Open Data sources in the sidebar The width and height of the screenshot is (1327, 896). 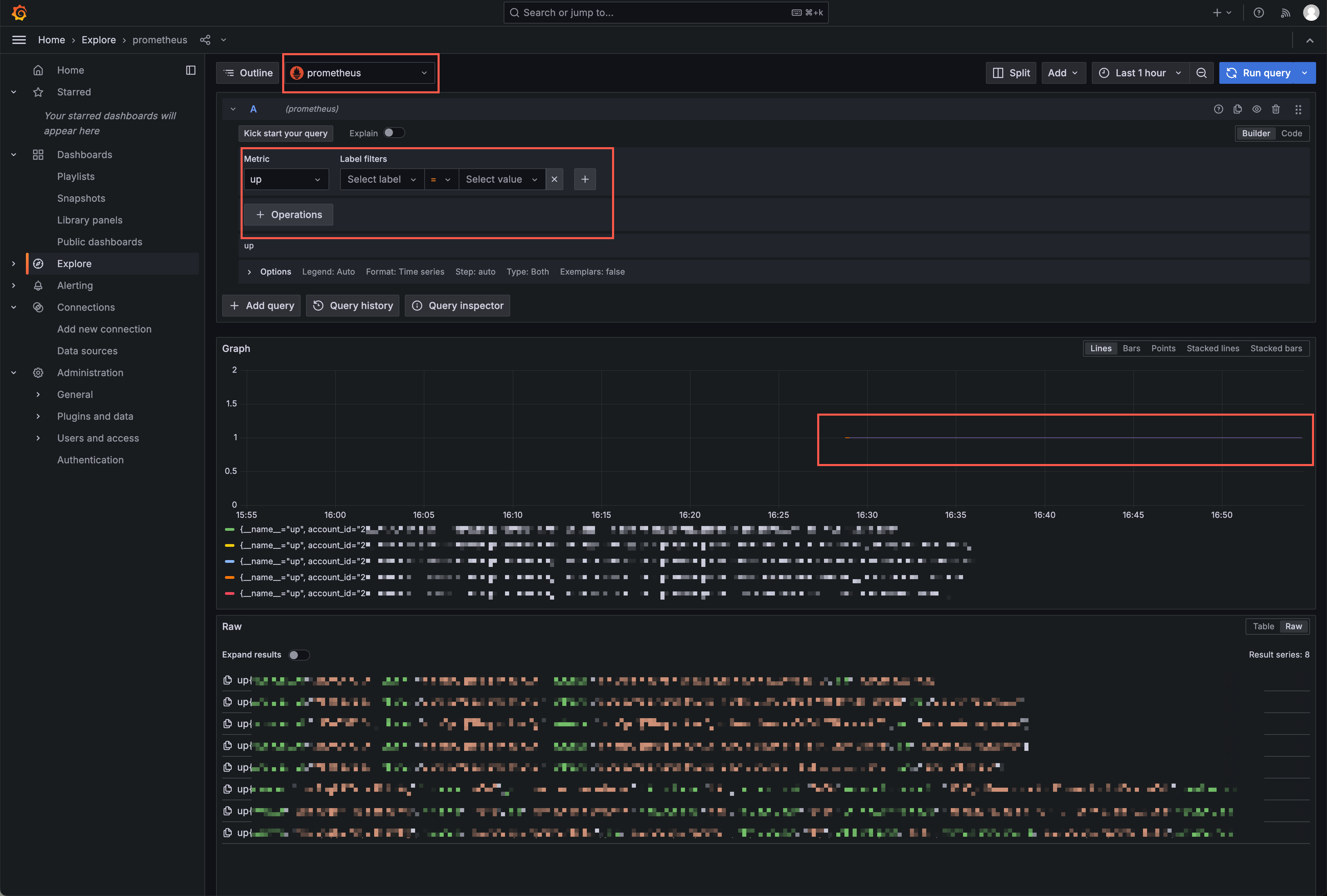point(87,351)
